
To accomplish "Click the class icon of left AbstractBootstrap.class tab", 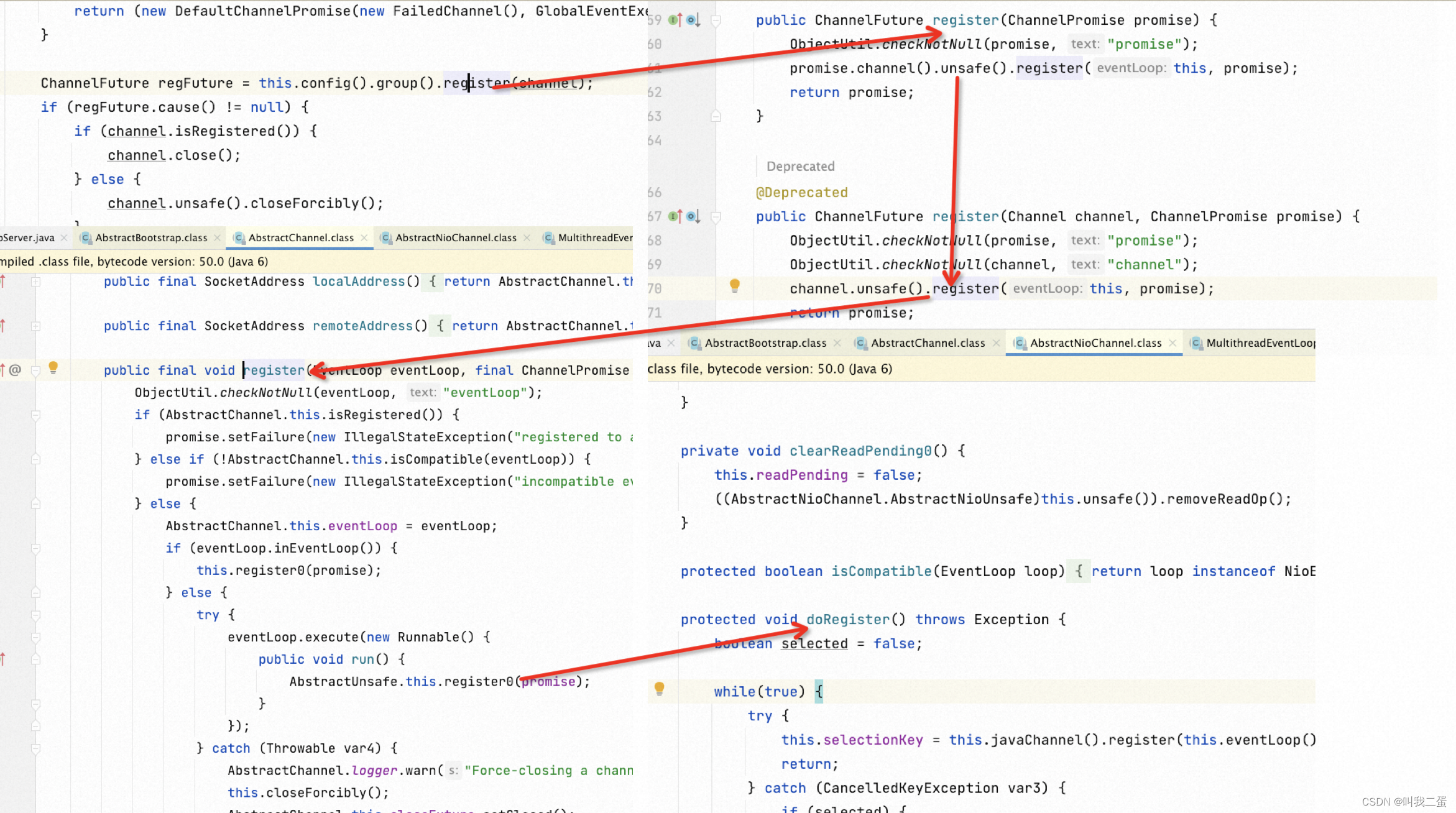I will pos(86,238).
